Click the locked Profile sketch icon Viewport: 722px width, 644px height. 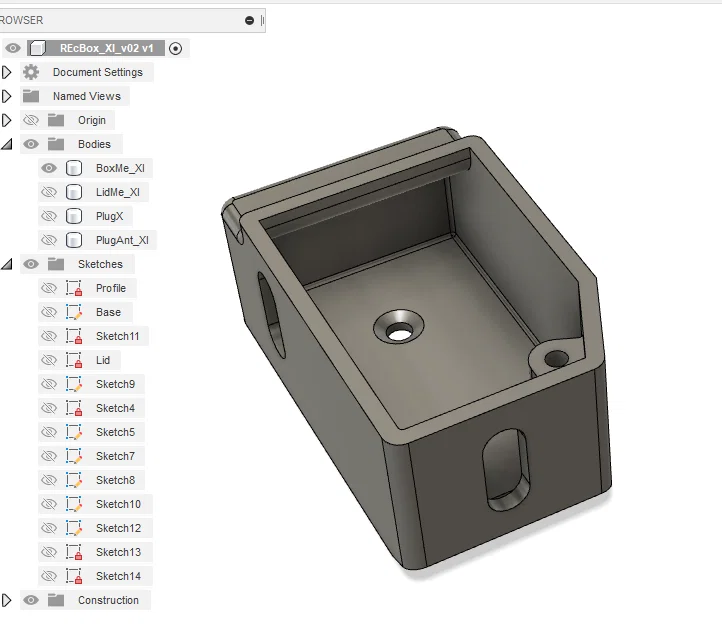pyautogui.click(x=74, y=288)
